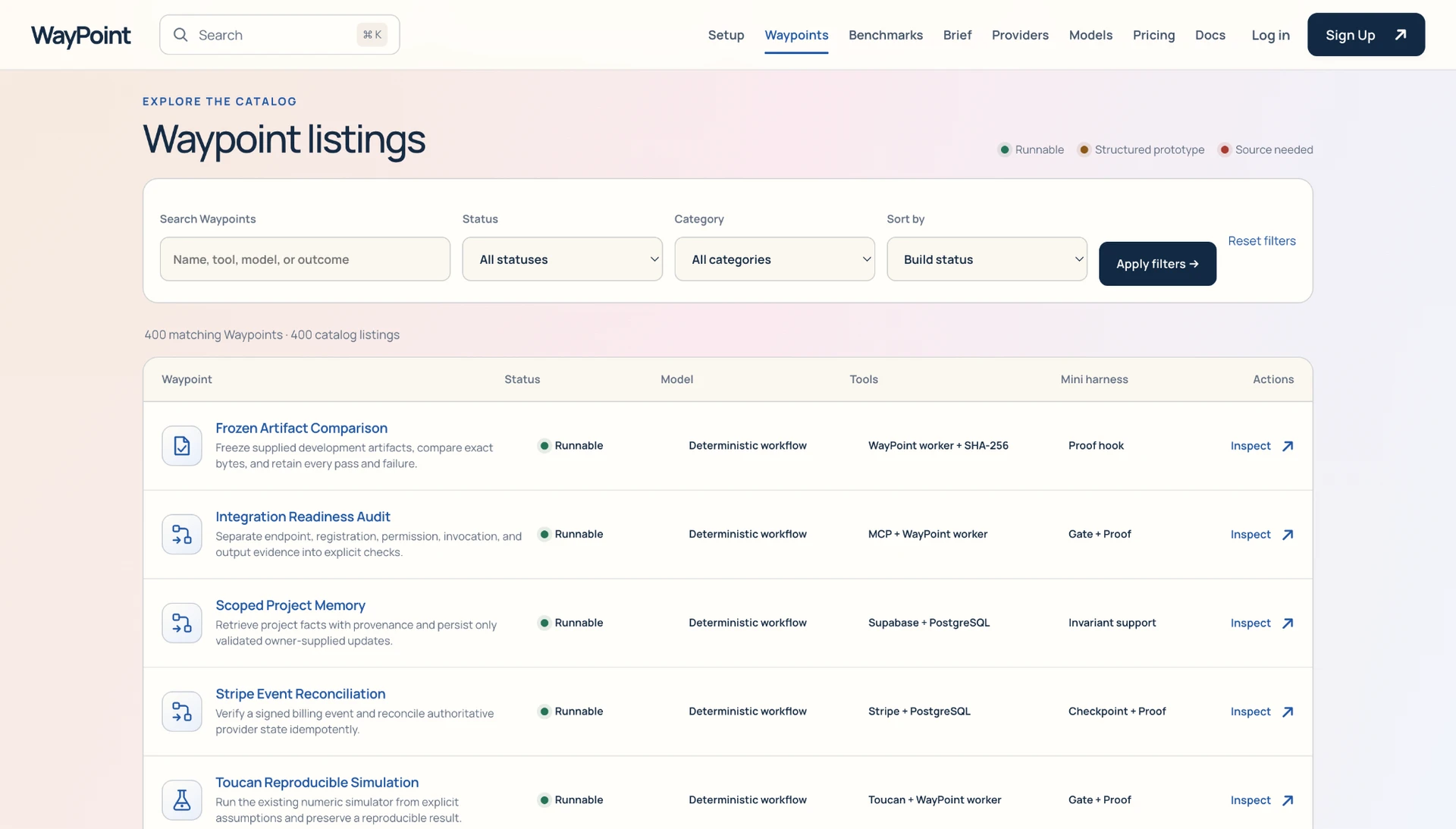Screen dimensions: 1456x829
Task: Open Frozen Artifact Comparison title link
Action: 301,429
